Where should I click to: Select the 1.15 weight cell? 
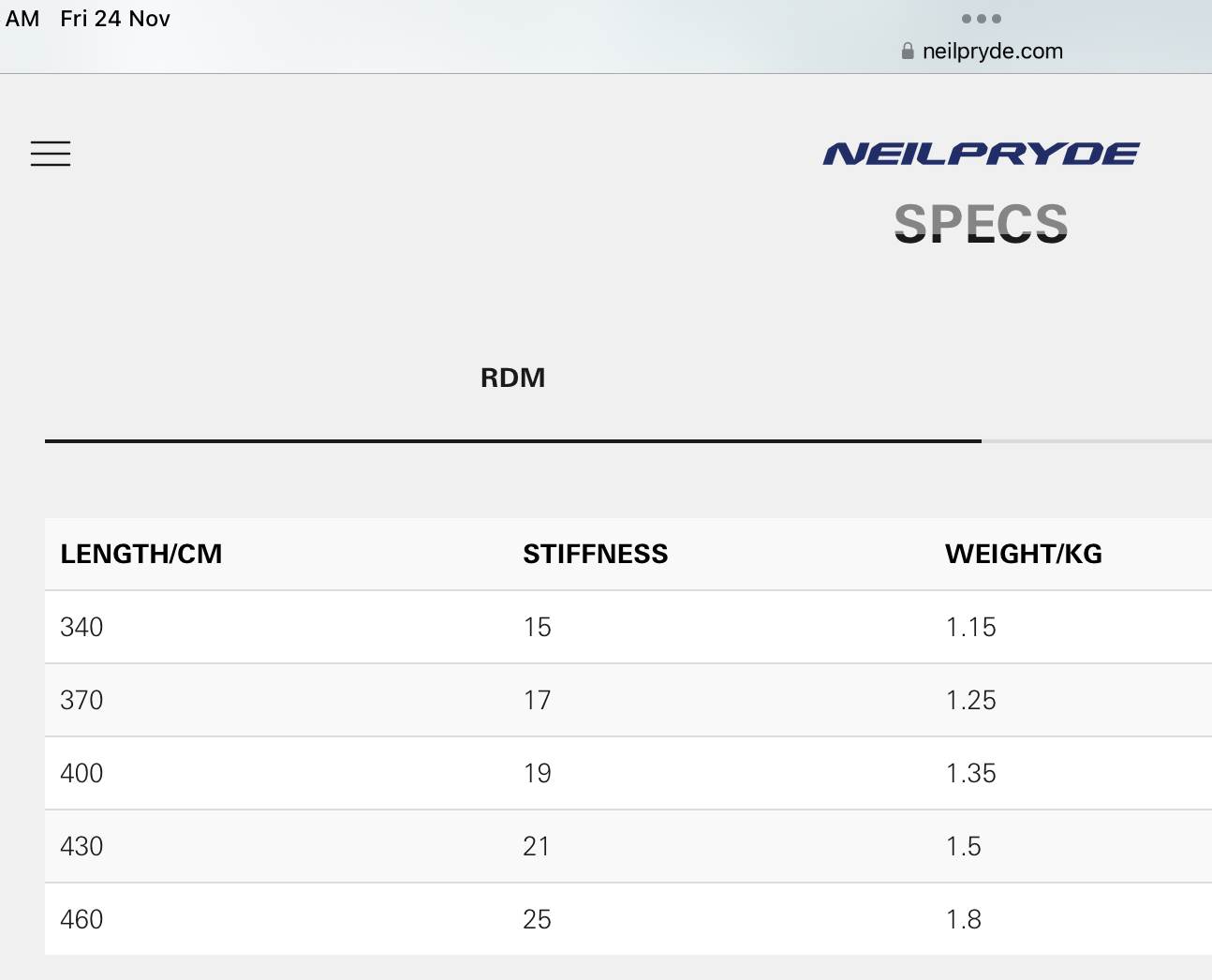[970, 627]
